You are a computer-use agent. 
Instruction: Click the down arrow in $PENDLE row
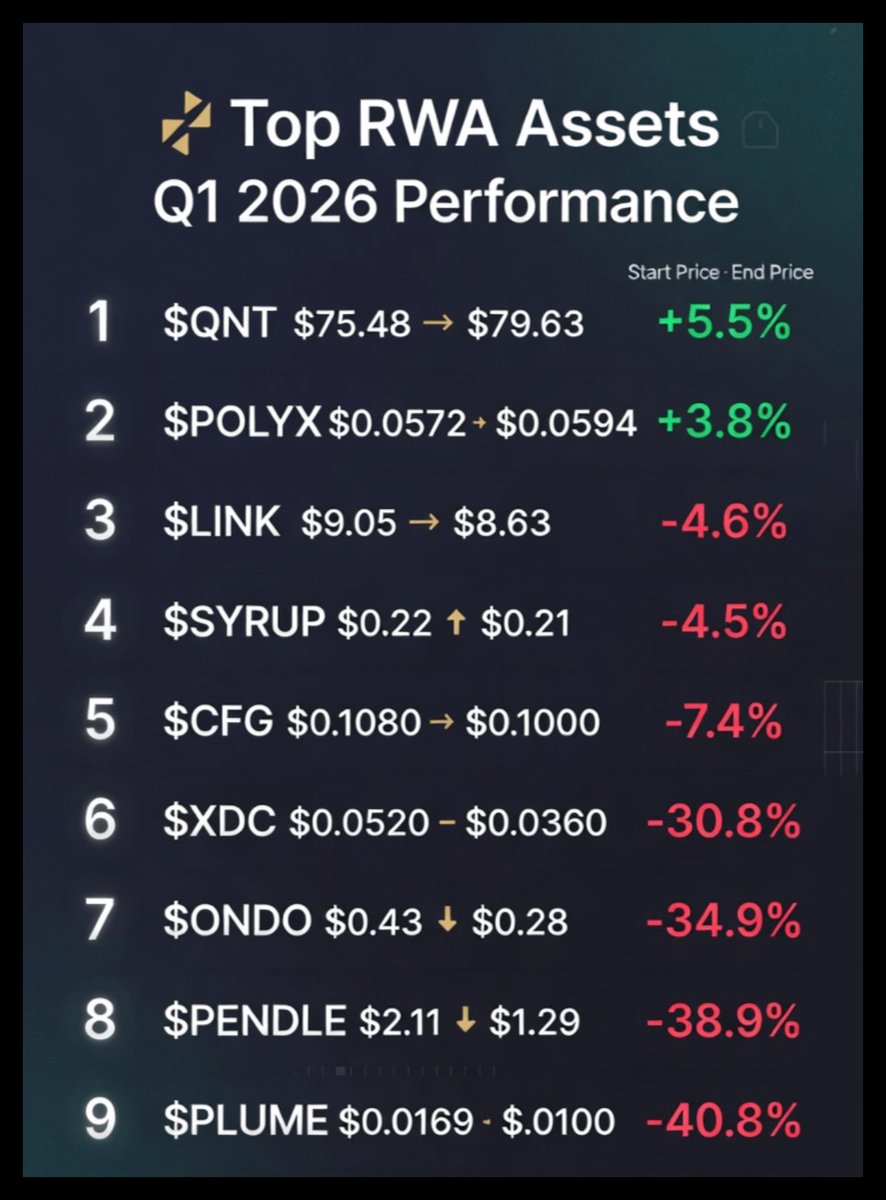tap(464, 1020)
